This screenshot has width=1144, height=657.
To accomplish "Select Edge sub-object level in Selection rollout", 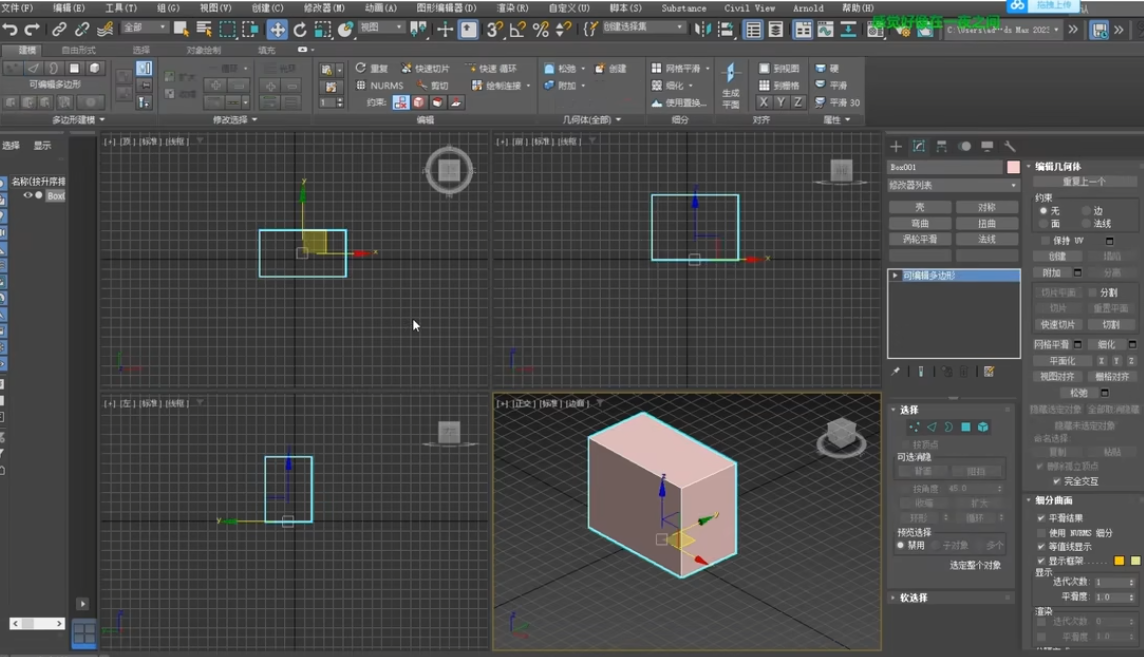I will tap(932, 427).
